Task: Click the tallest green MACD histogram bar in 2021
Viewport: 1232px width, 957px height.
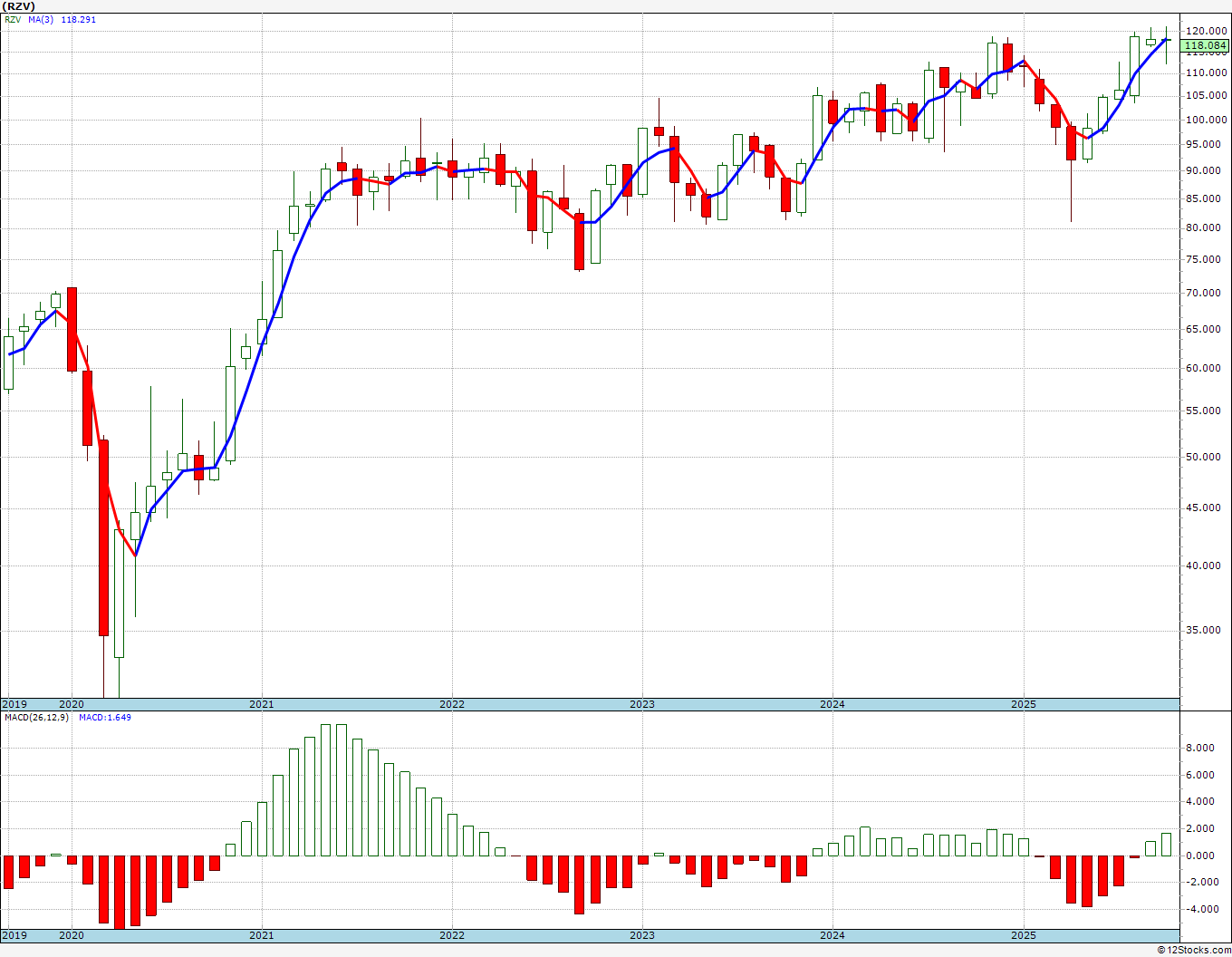Action: (x=326, y=790)
